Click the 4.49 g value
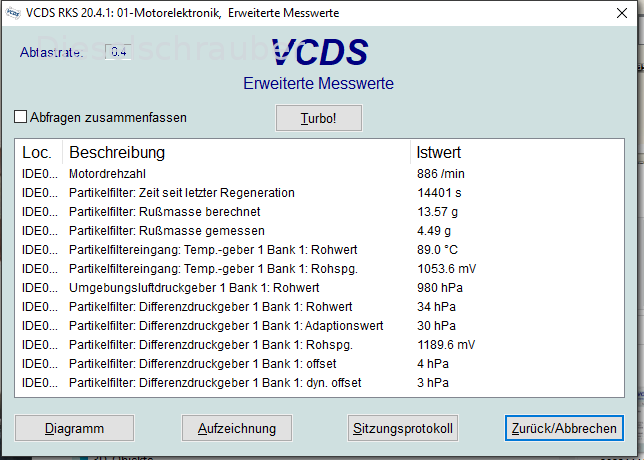The width and height of the screenshot is (644, 460). [434, 231]
